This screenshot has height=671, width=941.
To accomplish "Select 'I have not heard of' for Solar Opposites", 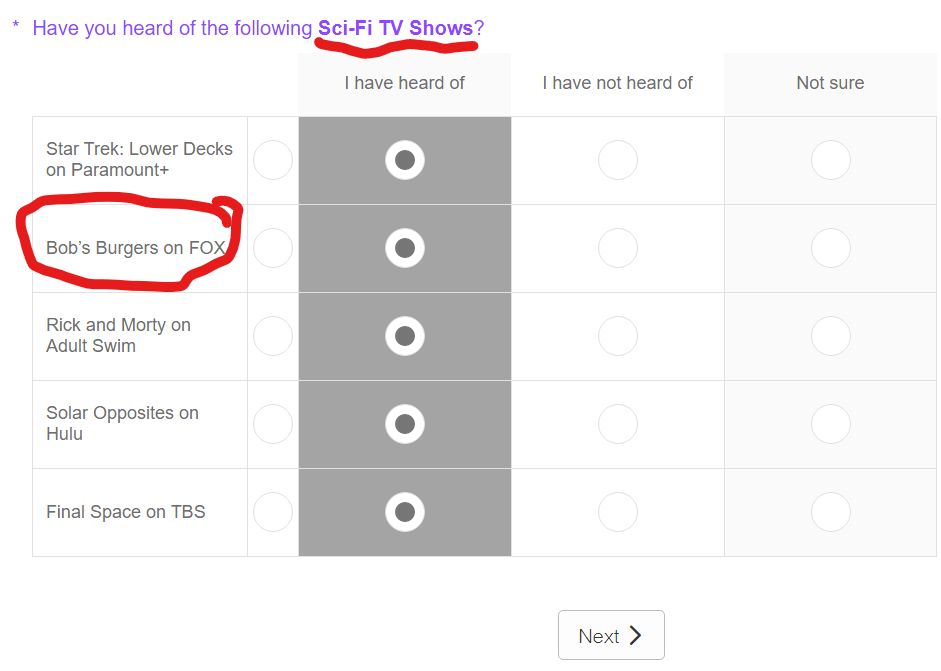I will pyautogui.click(x=617, y=423).
